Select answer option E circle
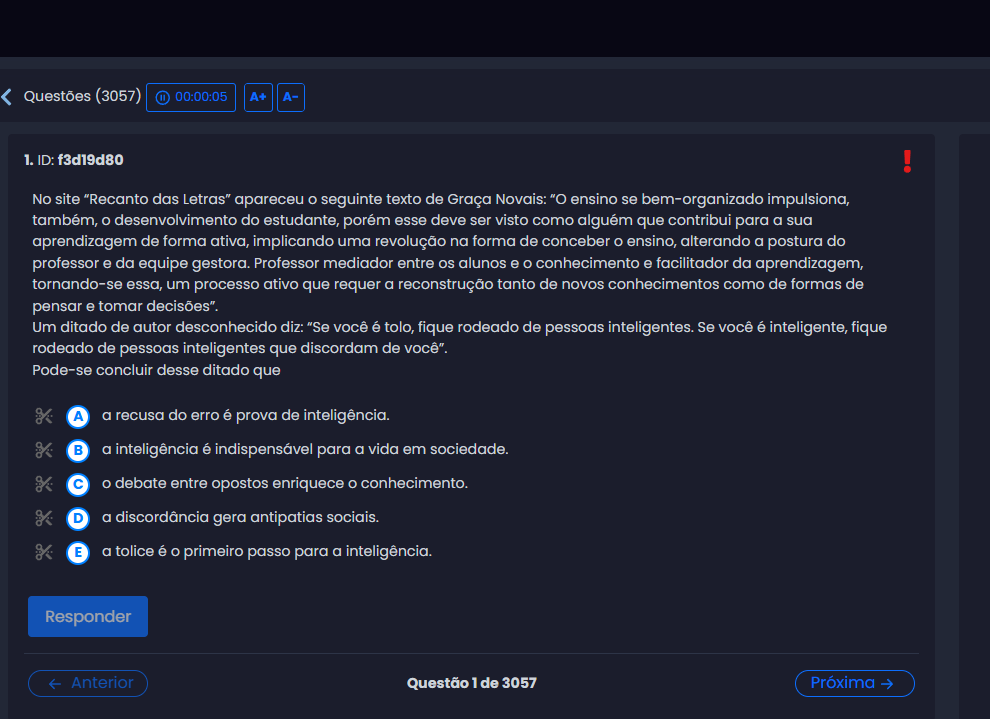Image resolution: width=990 pixels, height=719 pixels. 78,553
